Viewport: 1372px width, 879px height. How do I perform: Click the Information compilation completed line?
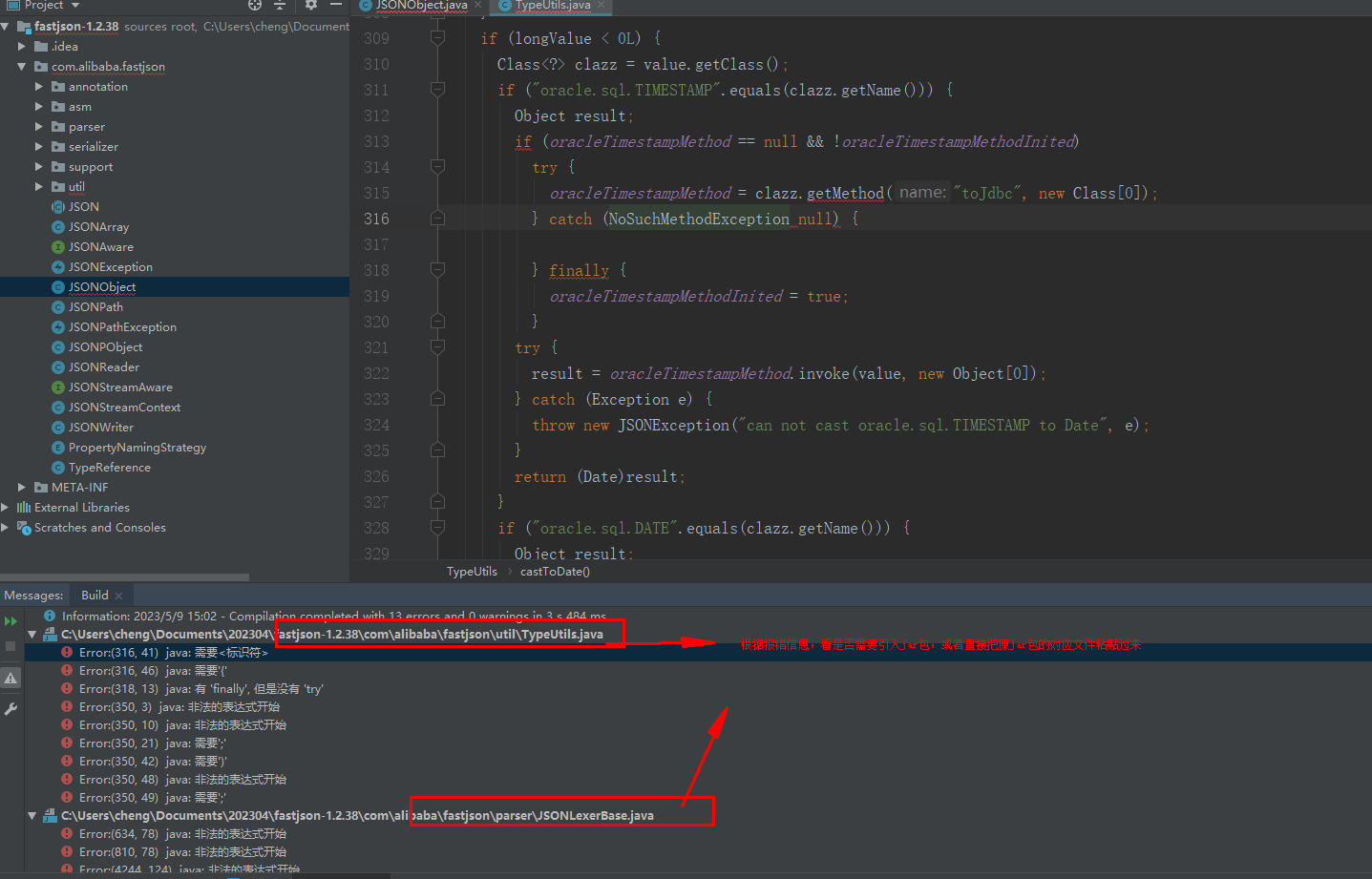[333, 617]
